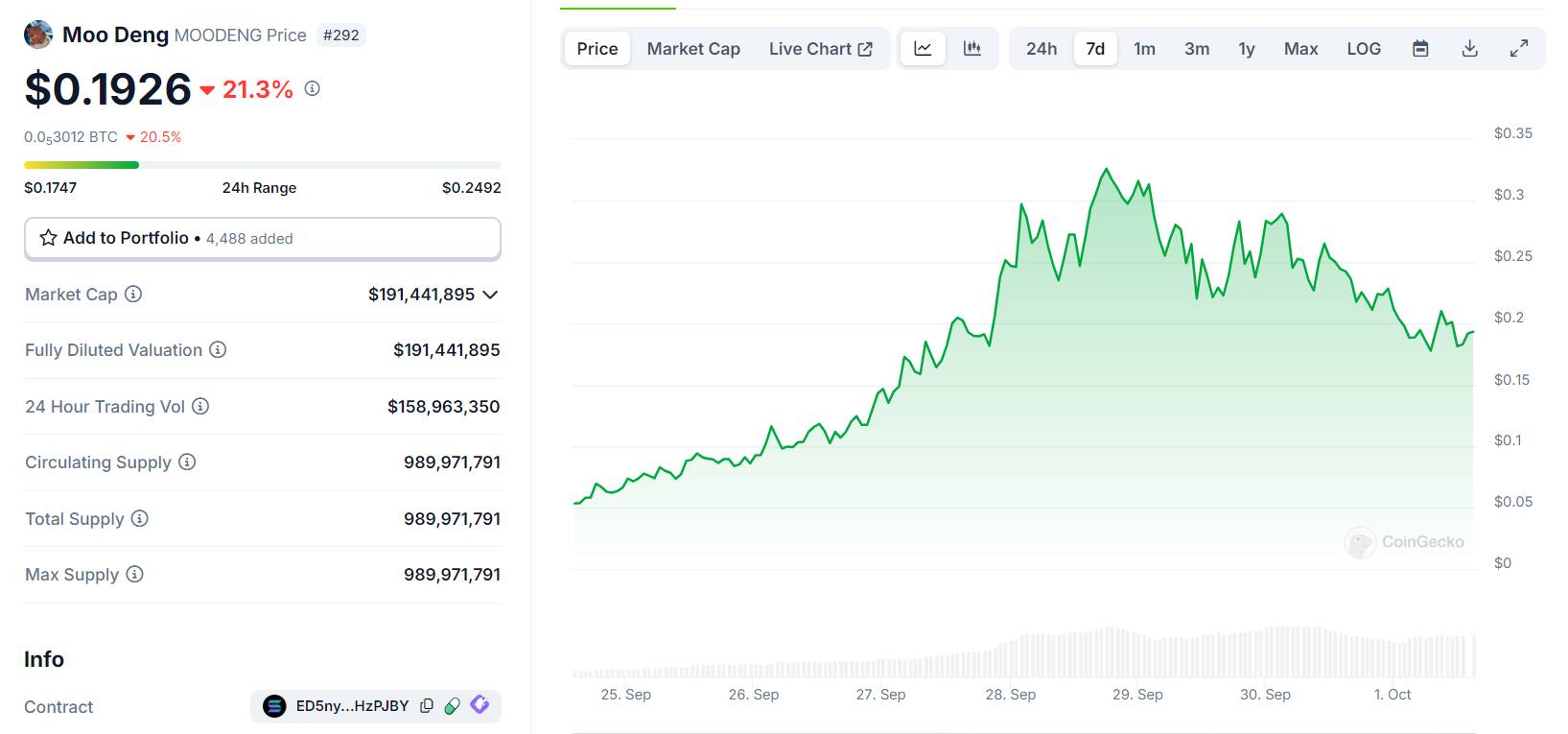Select the Price tab

point(597,48)
